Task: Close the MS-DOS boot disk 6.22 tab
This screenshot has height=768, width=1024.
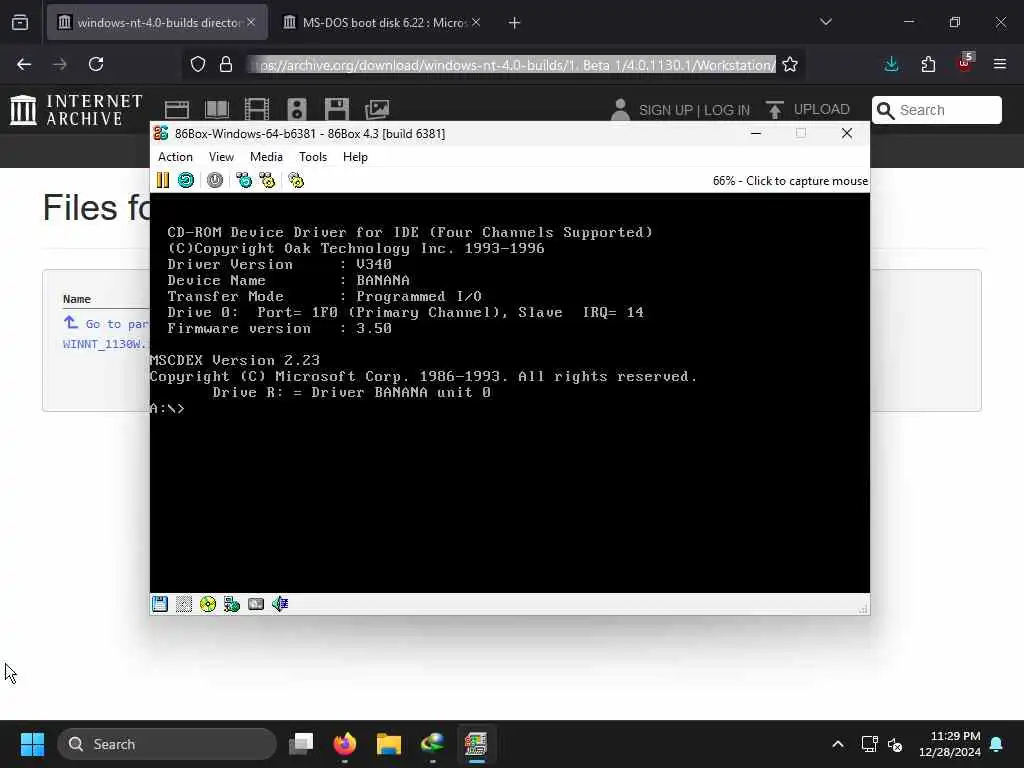Action: (476, 22)
